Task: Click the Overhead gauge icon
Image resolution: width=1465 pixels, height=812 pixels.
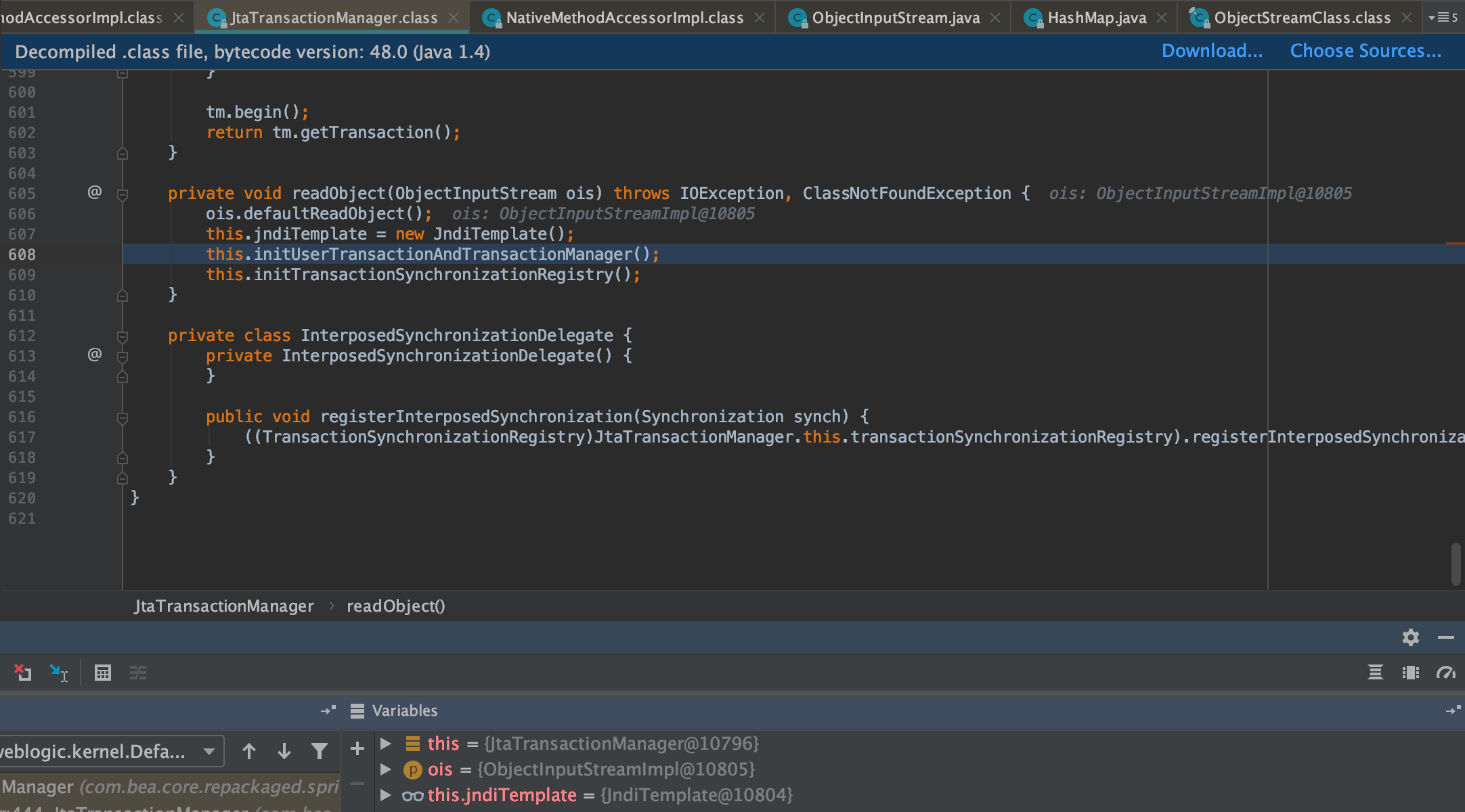Action: point(1447,673)
